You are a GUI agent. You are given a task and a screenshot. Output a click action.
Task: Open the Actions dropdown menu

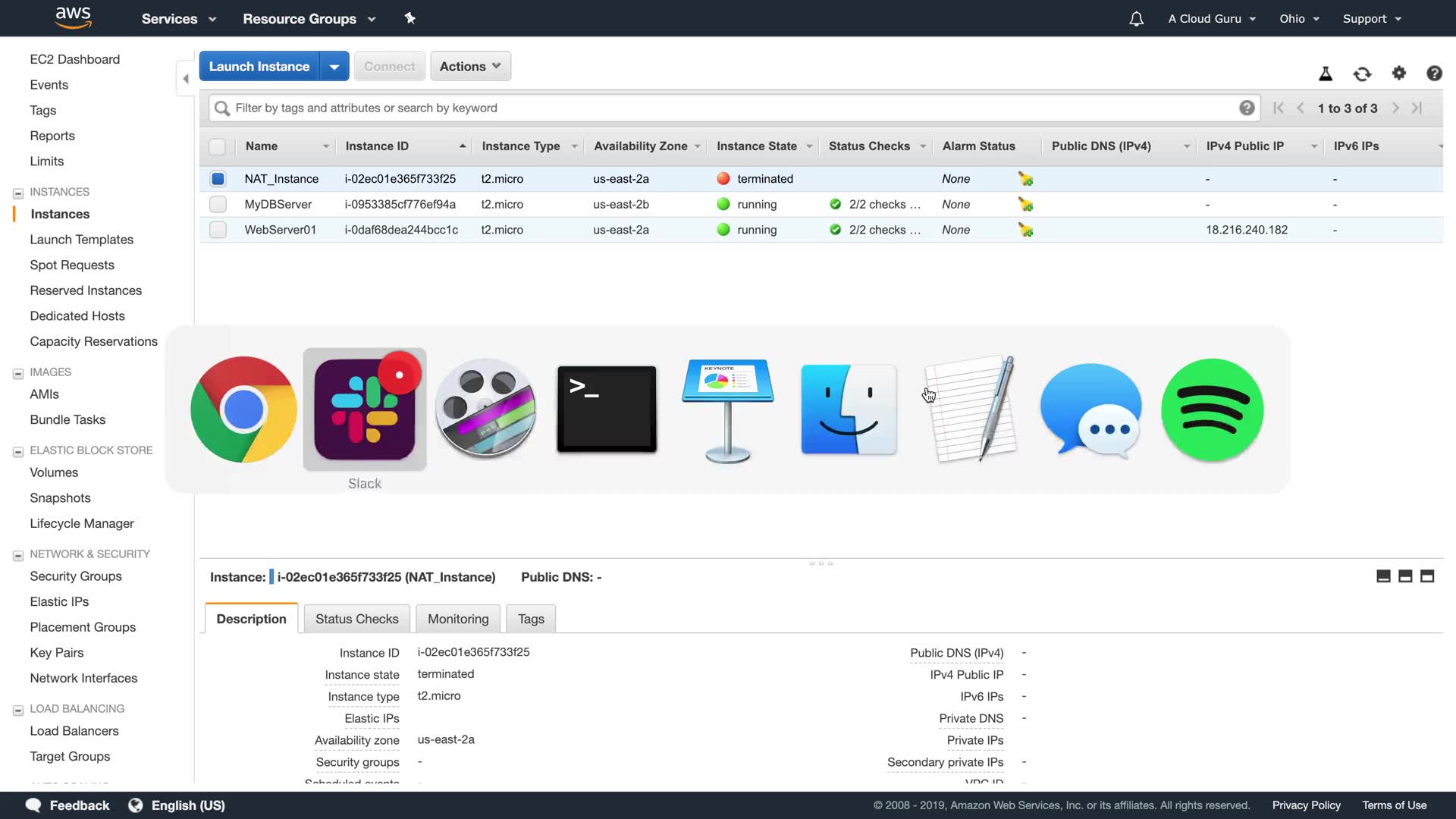pyautogui.click(x=470, y=66)
